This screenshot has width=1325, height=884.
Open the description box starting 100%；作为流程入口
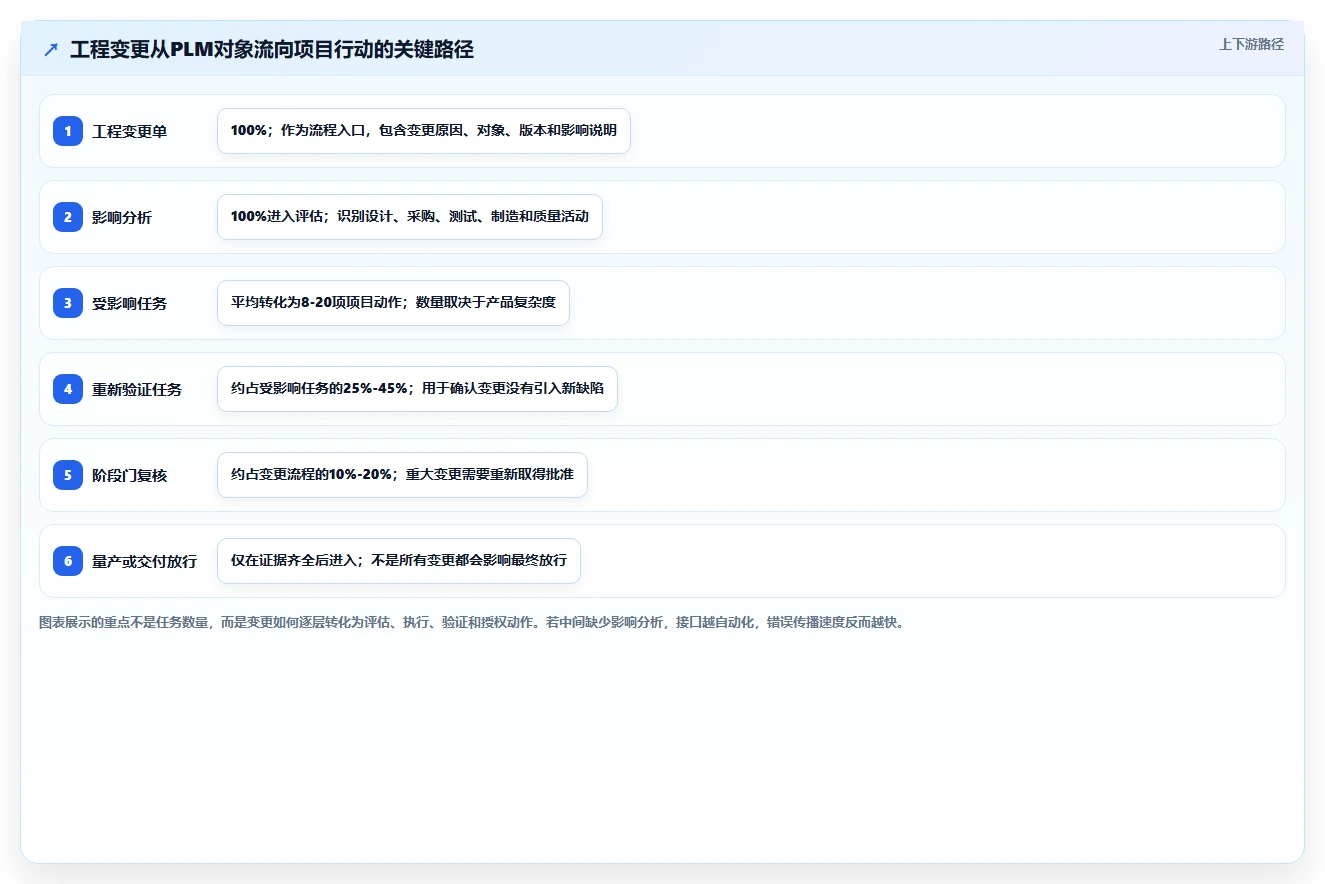pyautogui.click(x=424, y=131)
